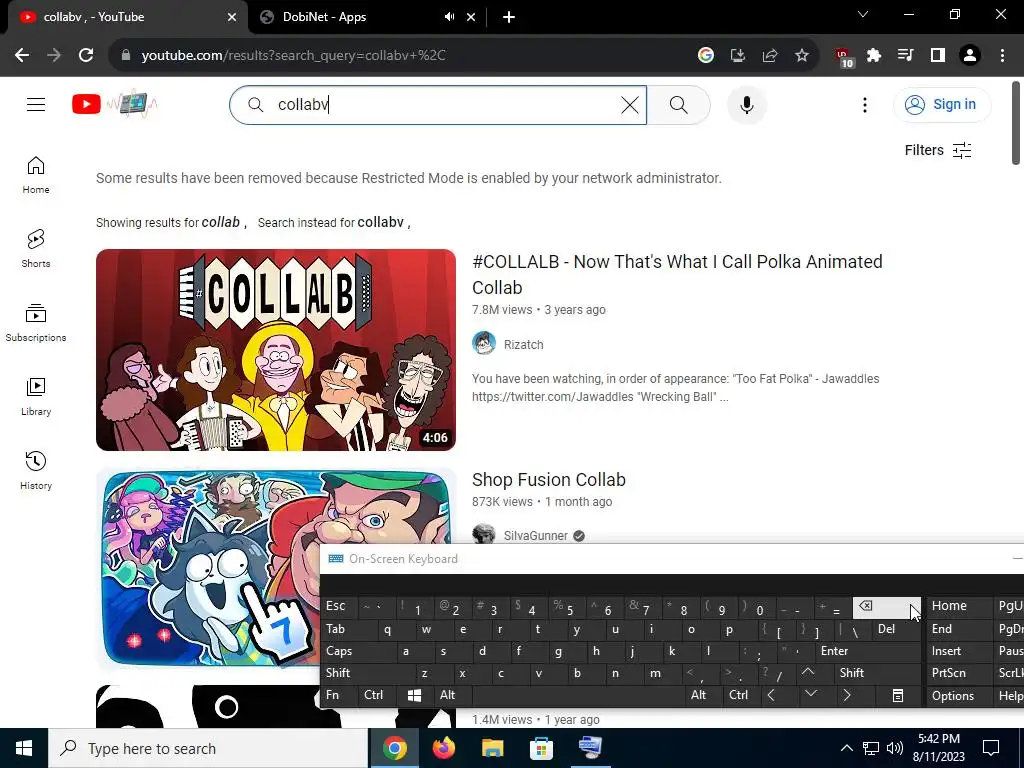1024x768 pixels.
Task: Open Shorts in the sidebar
Action: [x=36, y=249]
